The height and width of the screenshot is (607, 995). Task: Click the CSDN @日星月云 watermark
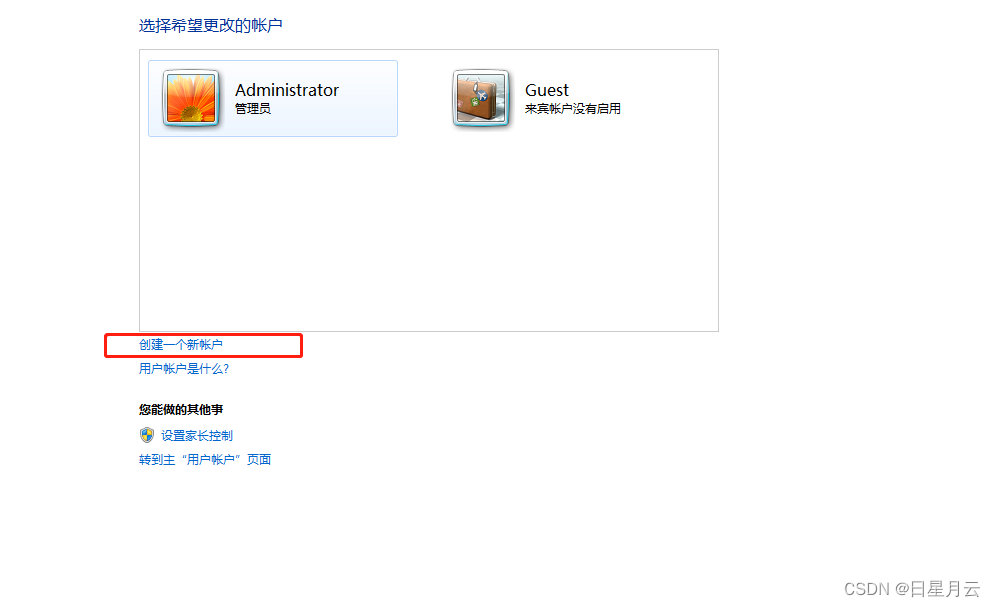912,589
